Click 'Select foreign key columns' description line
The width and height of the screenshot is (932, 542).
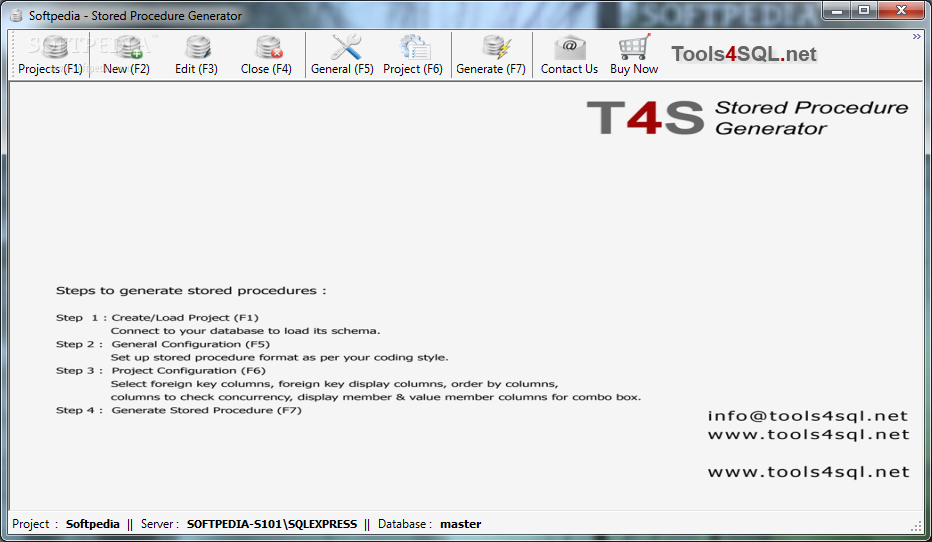[334, 383]
